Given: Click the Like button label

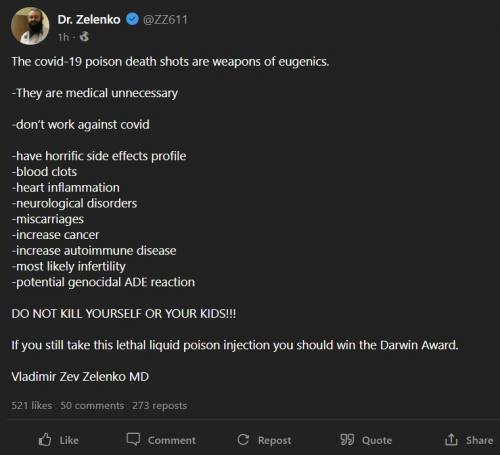Looking at the screenshot, I should [x=69, y=440].
